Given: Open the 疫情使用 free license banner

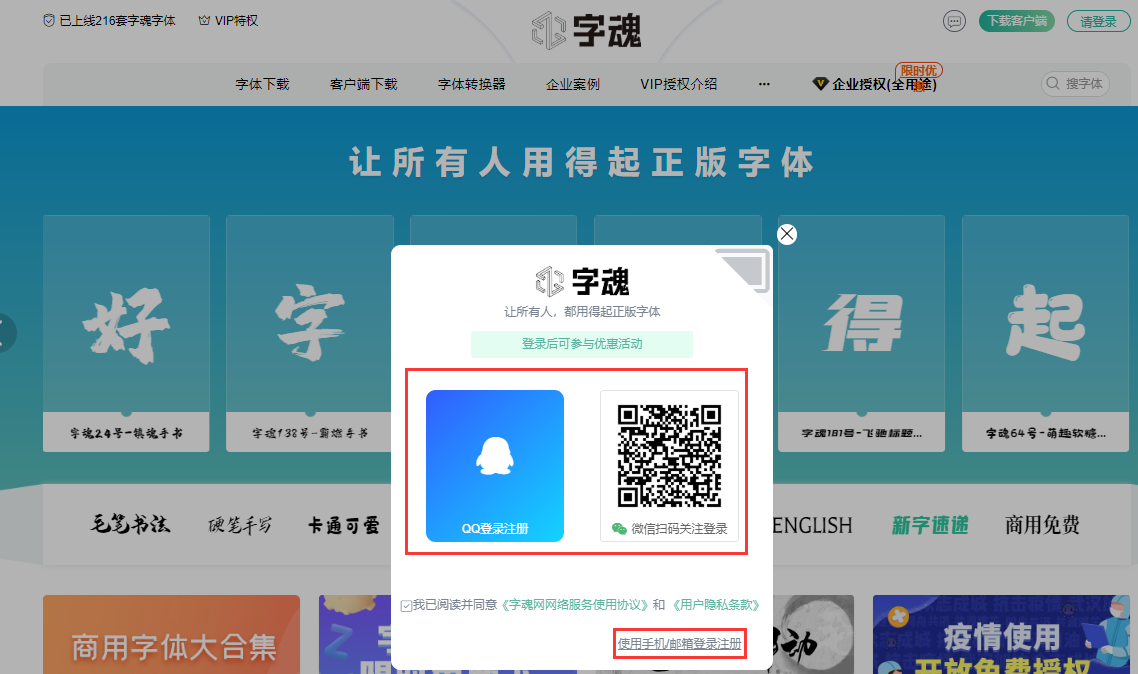Looking at the screenshot, I should [1002, 635].
